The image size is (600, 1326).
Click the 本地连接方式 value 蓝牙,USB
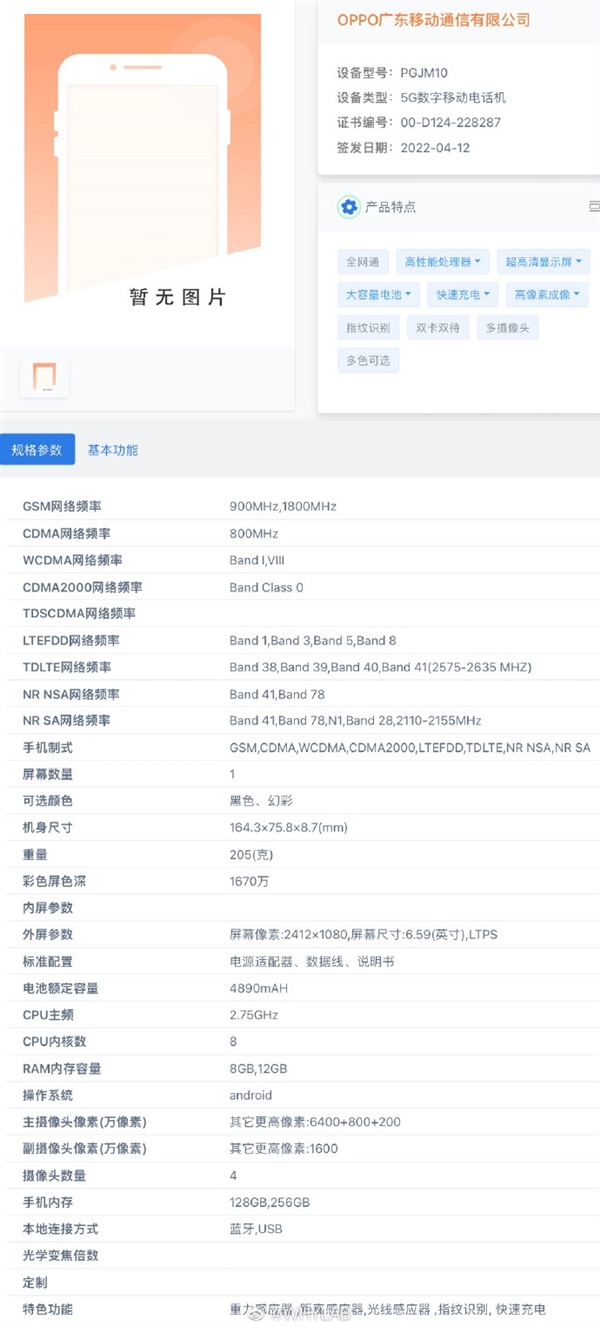(x=256, y=1229)
